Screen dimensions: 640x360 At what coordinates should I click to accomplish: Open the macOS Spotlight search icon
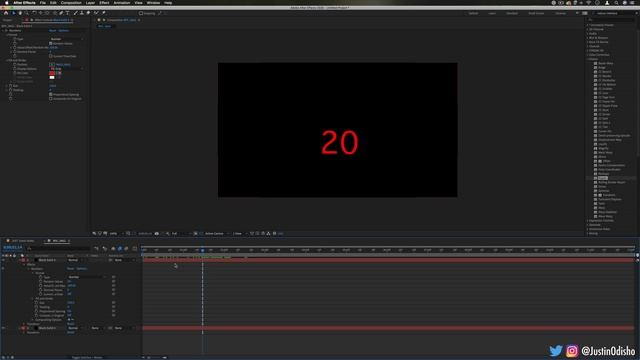tap(616, 3)
